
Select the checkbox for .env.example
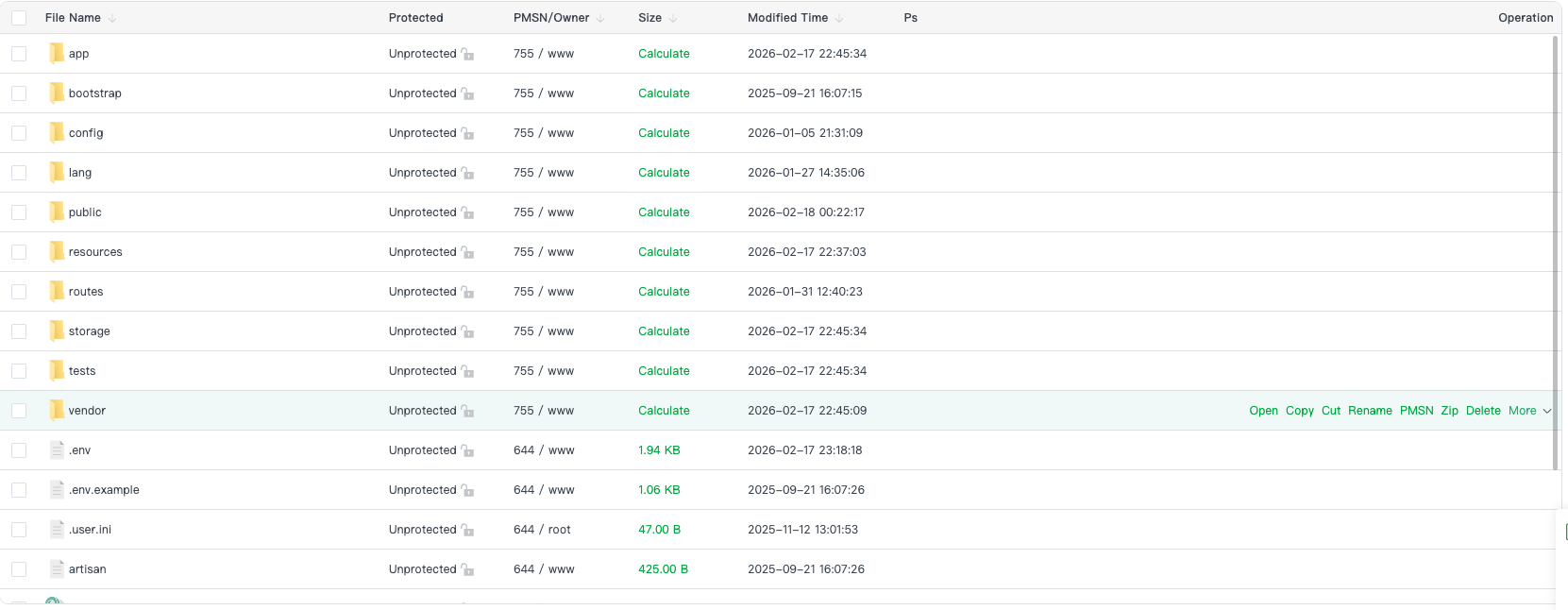19,490
